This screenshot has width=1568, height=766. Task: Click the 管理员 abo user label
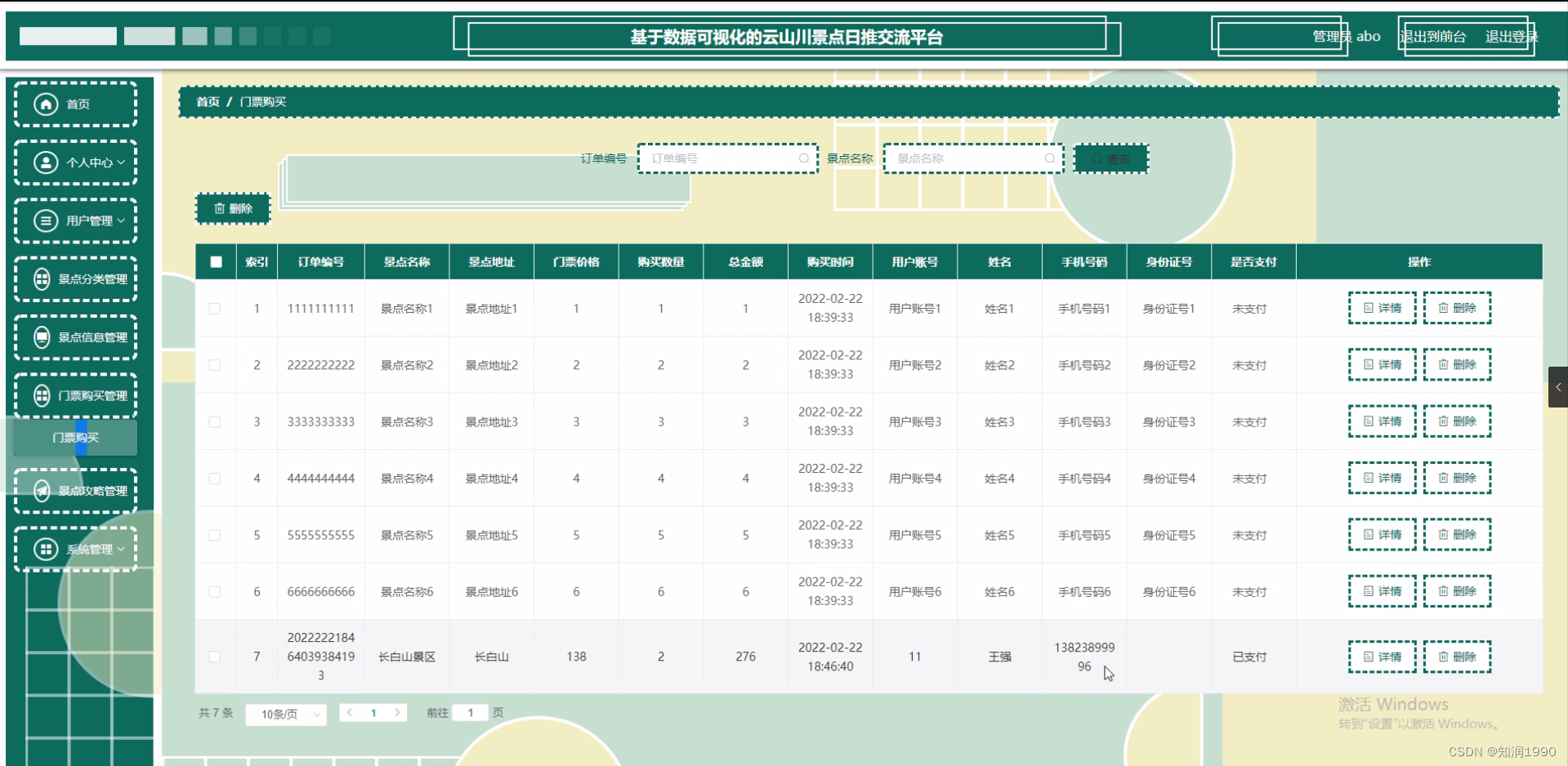(1346, 37)
